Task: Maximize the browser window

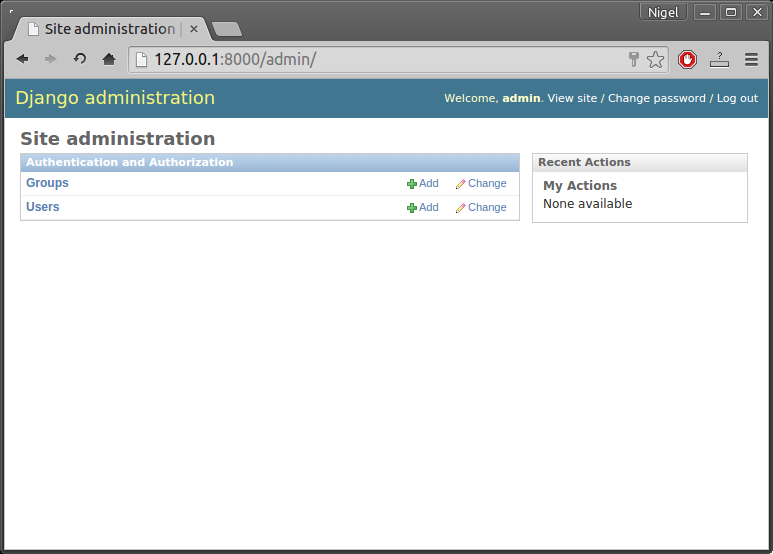Action: tap(731, 12)
